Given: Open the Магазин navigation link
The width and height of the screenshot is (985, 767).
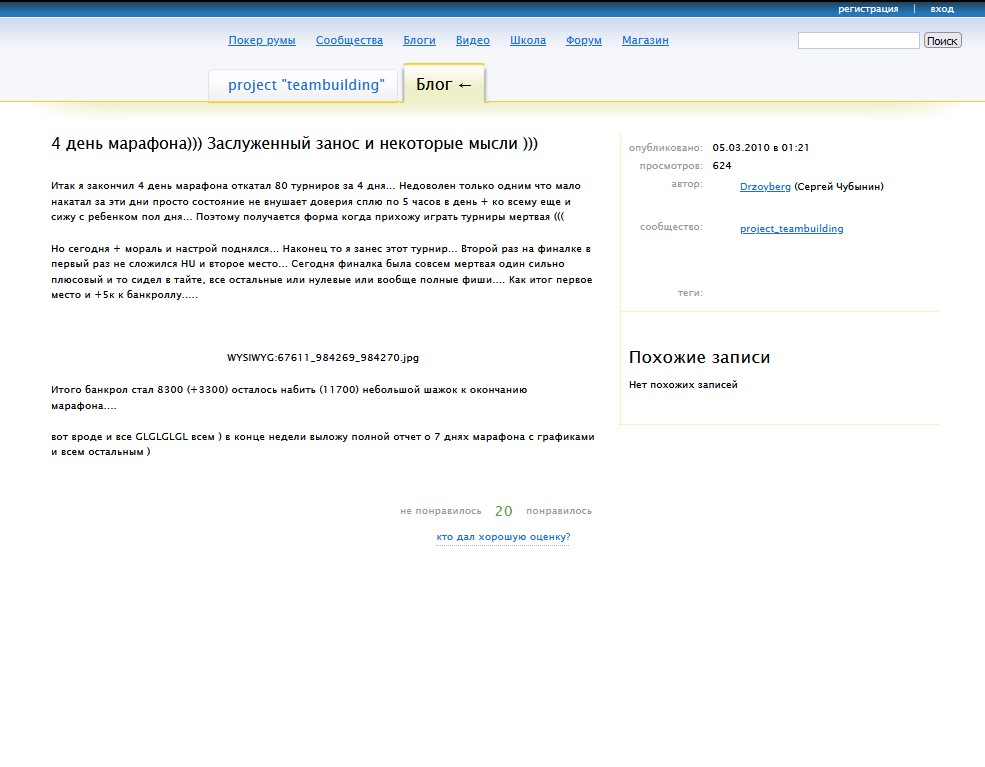Looking at the screenshot, I should [645, 41].
